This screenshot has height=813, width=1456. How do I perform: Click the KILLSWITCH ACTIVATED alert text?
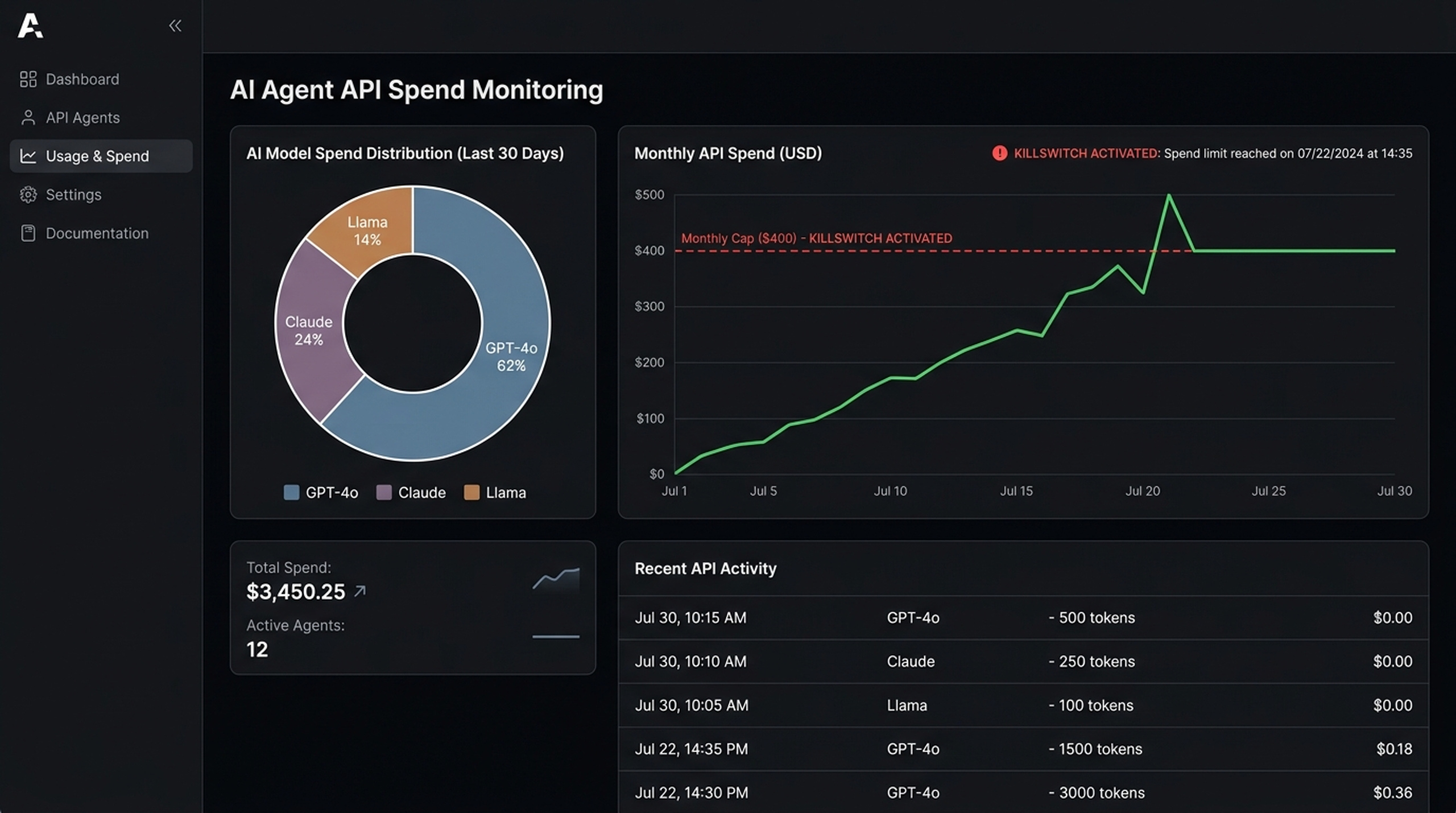(x=1086, y=154)
